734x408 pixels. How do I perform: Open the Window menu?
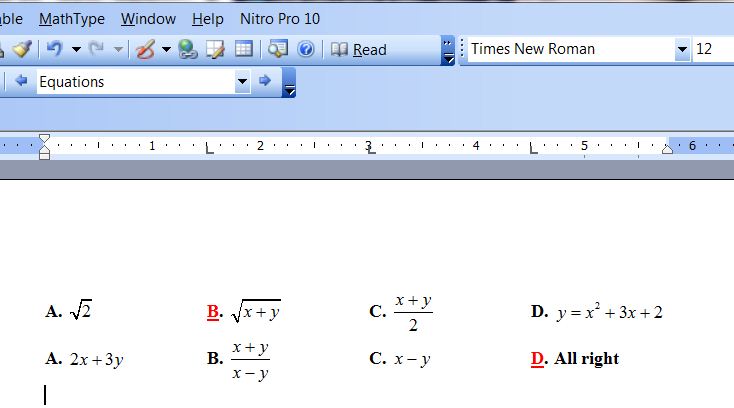point(148,19)
